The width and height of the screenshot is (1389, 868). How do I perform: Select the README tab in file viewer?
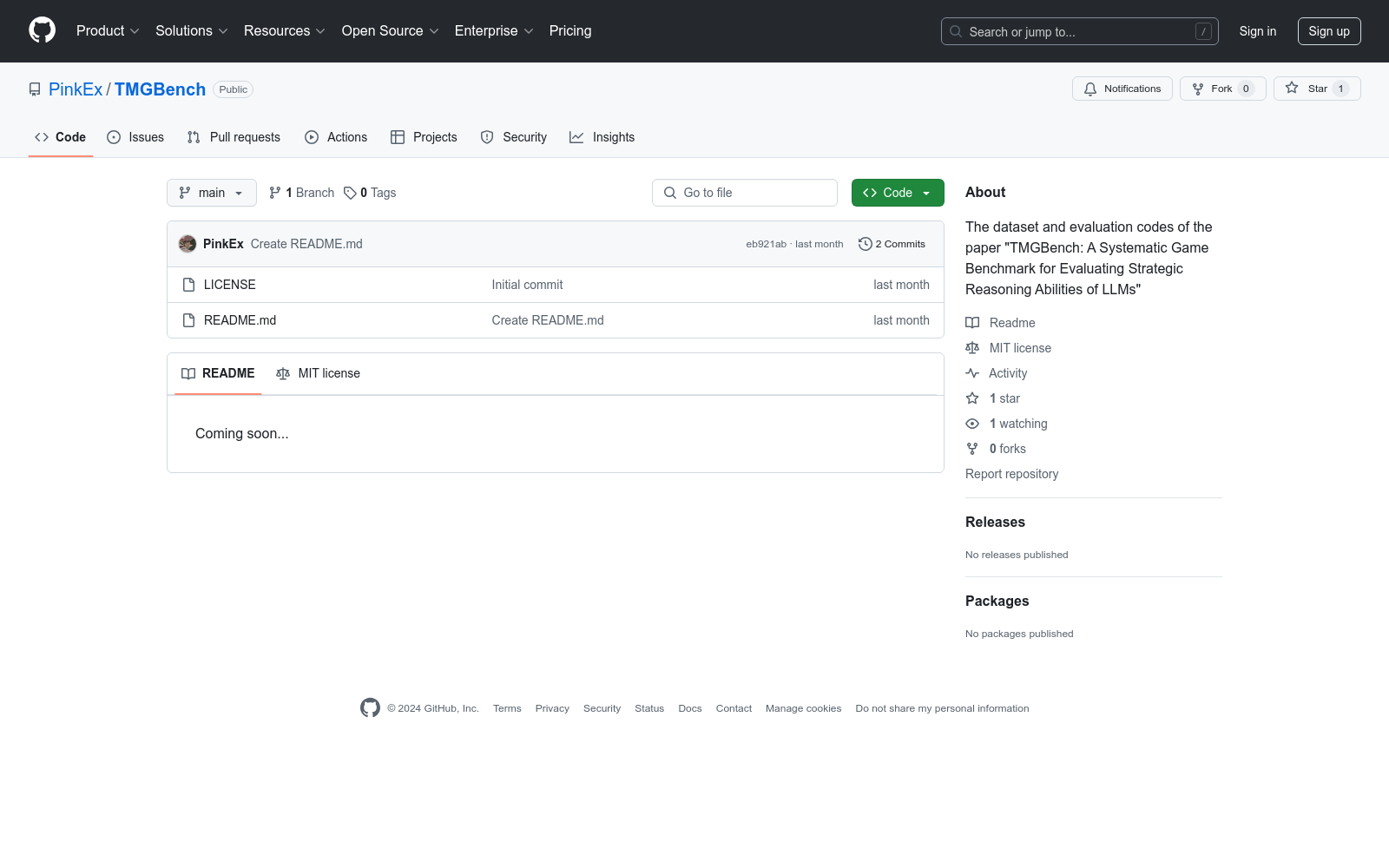tap(218, 373)
